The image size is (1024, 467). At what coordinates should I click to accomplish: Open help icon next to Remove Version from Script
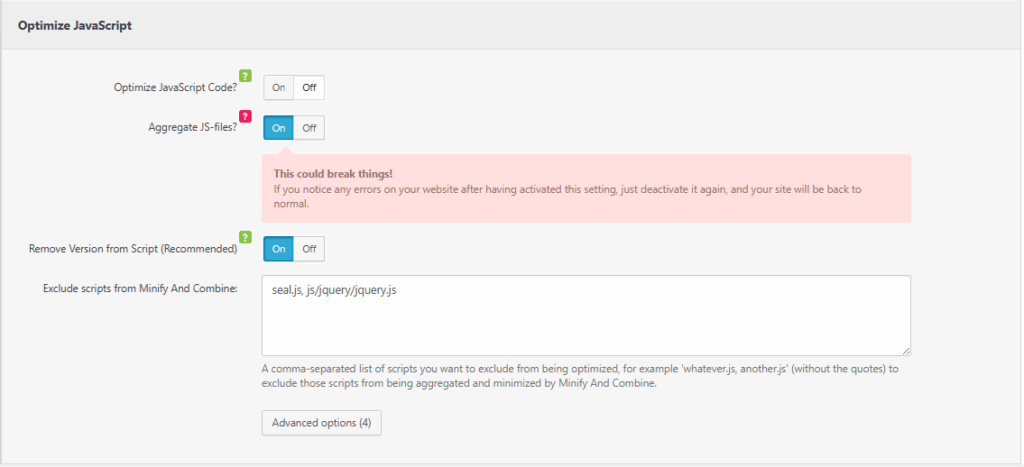245,237
